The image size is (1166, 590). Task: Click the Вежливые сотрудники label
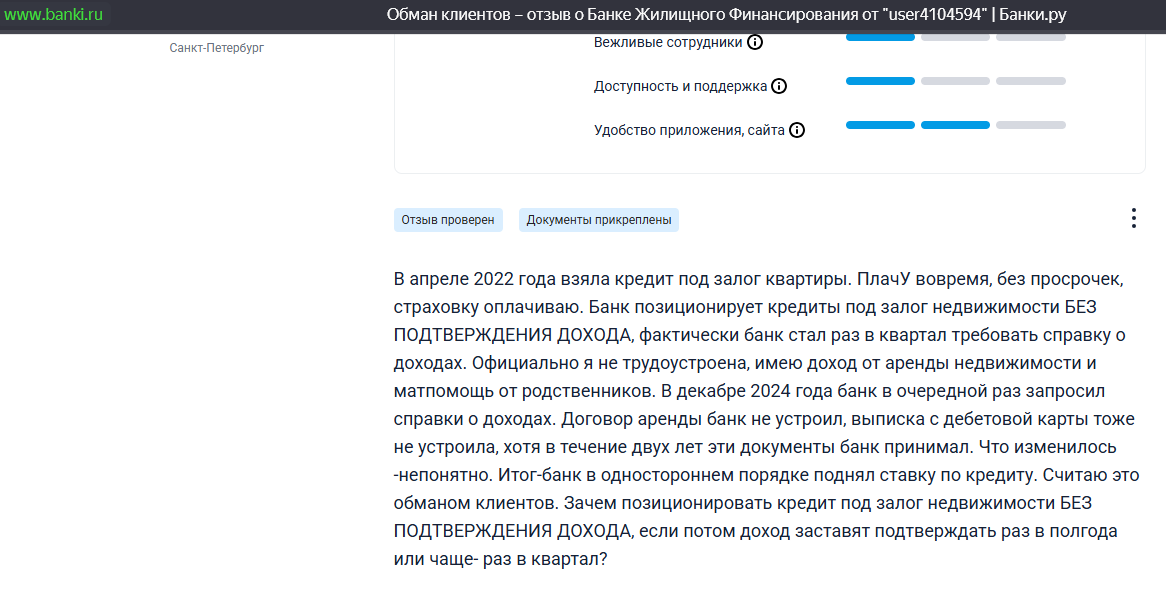(x=668, y=42)
